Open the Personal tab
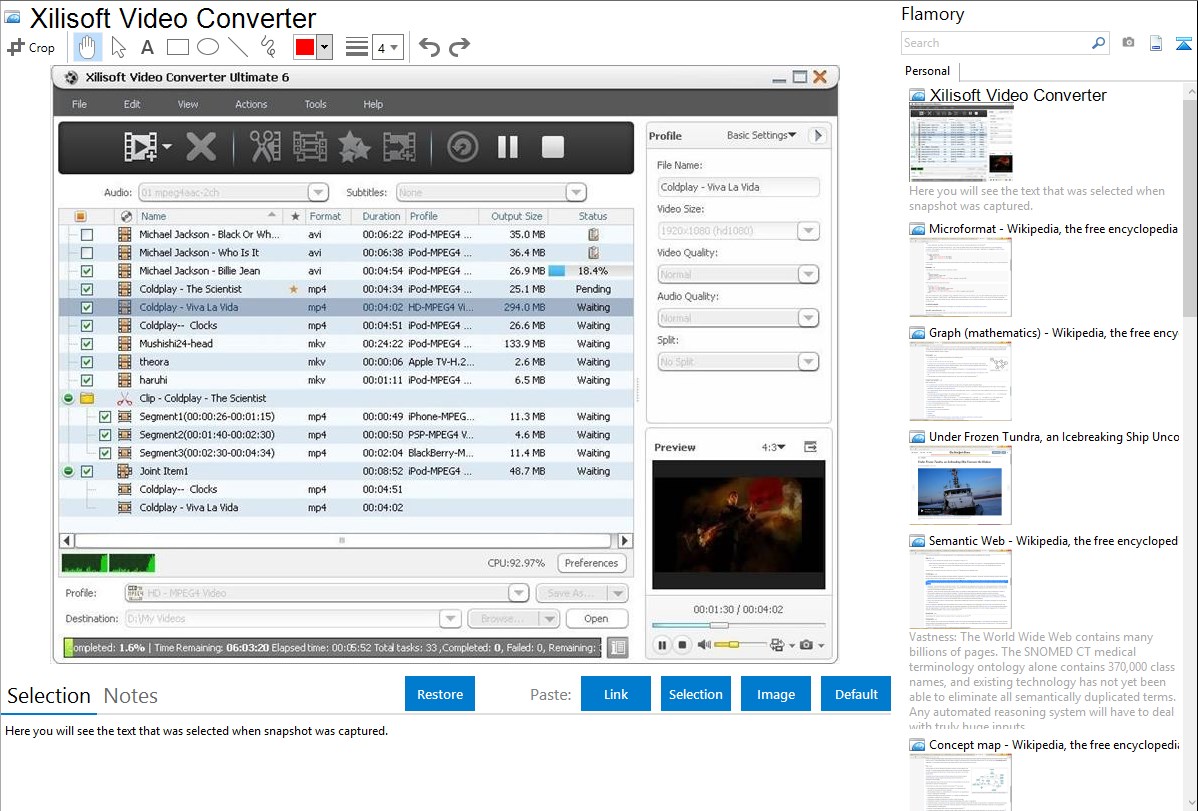This screenshot has height=811, width=1198. [x=927, y=71]
